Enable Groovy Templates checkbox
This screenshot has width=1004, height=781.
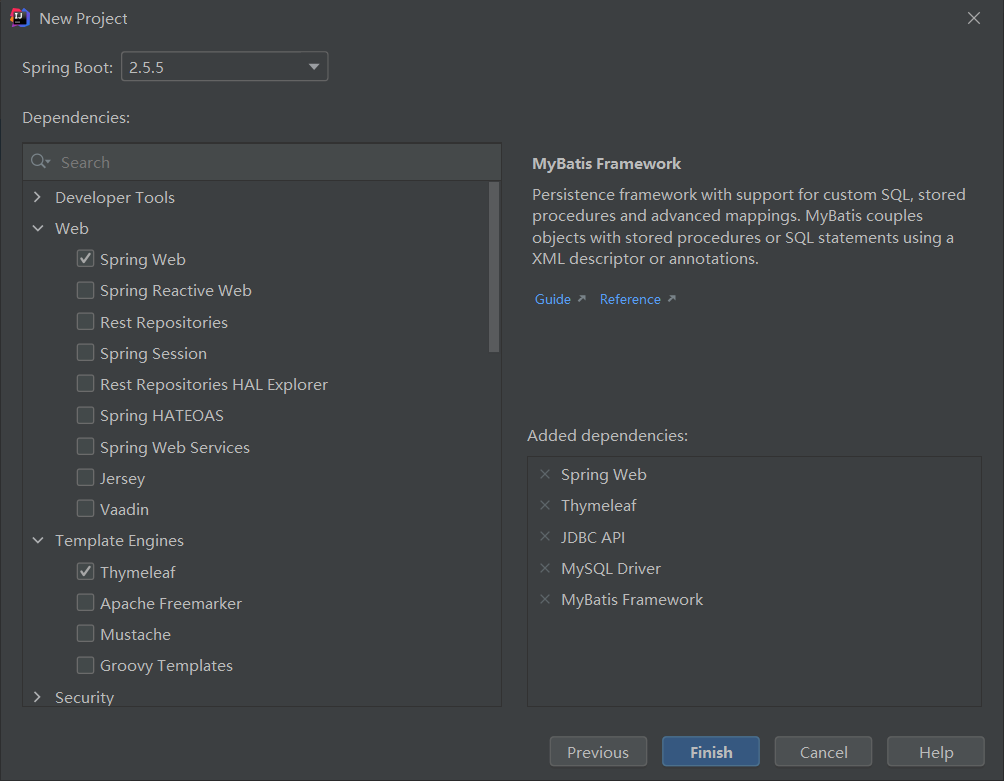pyautogui.click(x=85, y=665)
